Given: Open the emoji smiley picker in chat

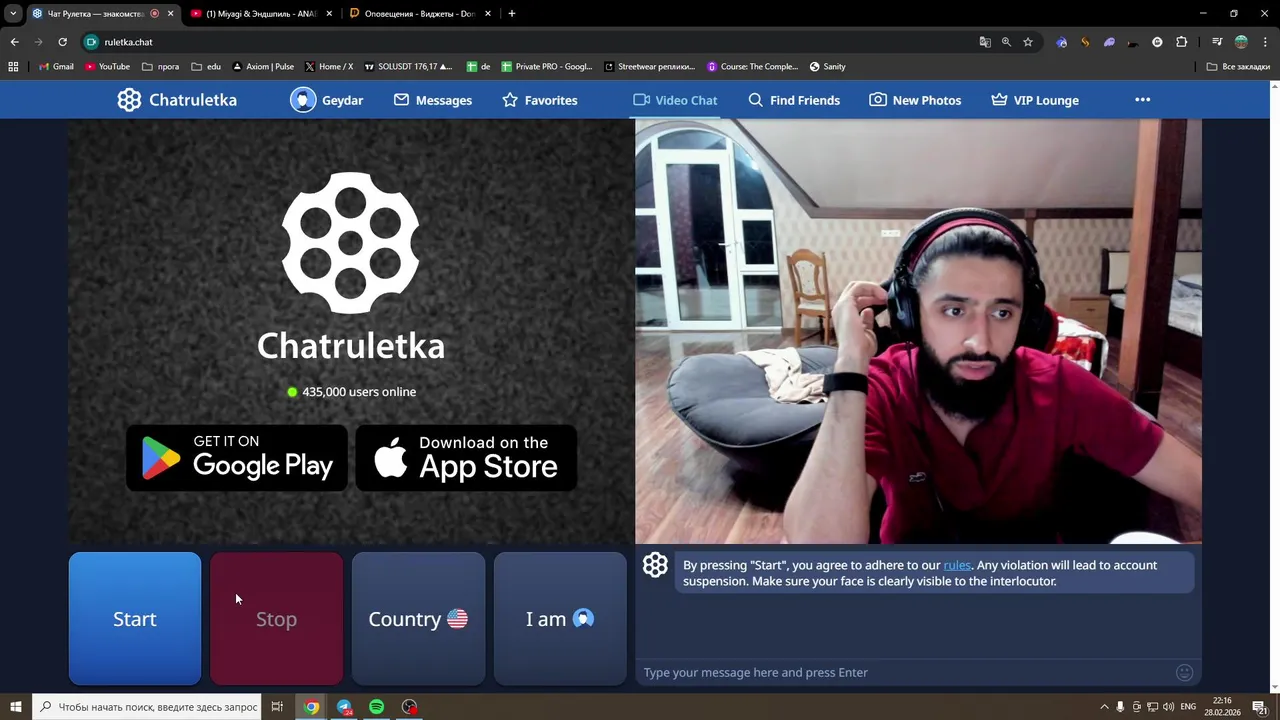Looking at the screenshot, I should click(x=1185, y=672).
